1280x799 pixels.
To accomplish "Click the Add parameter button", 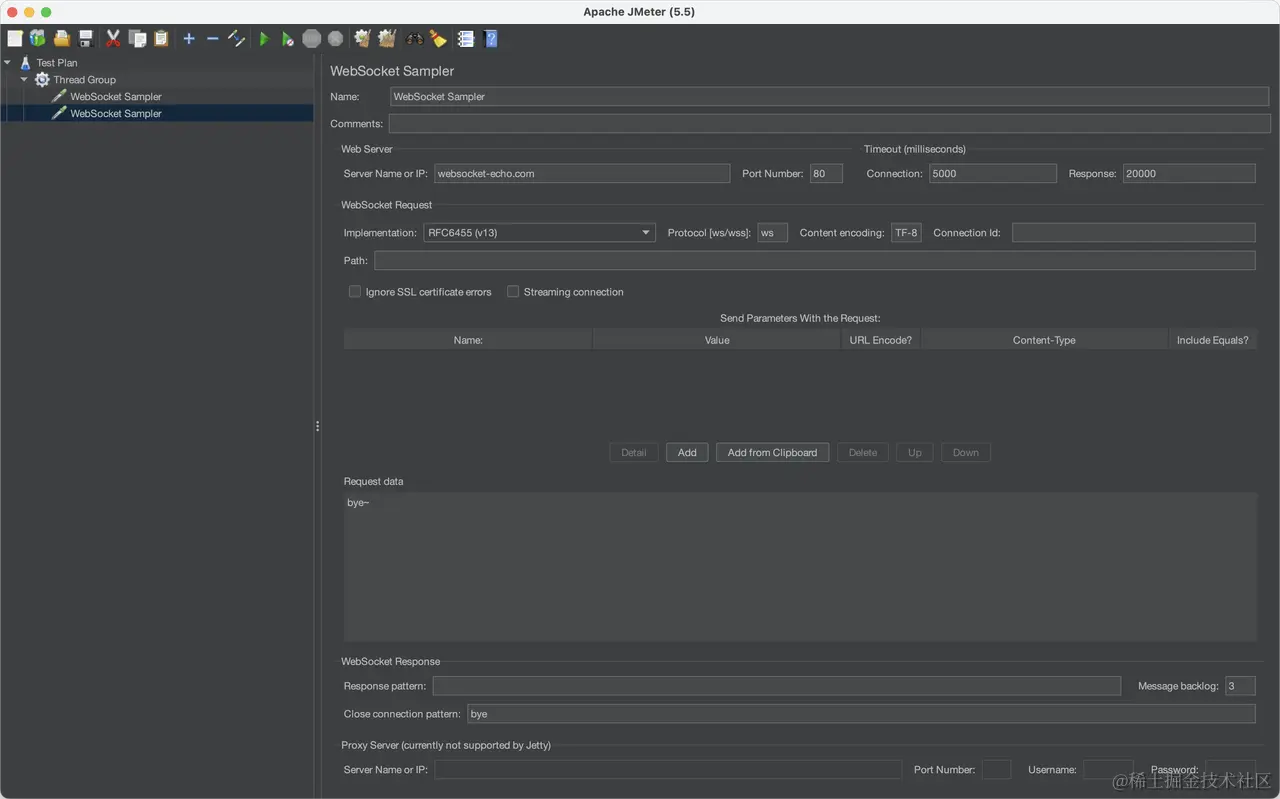I will click(687, 452).
